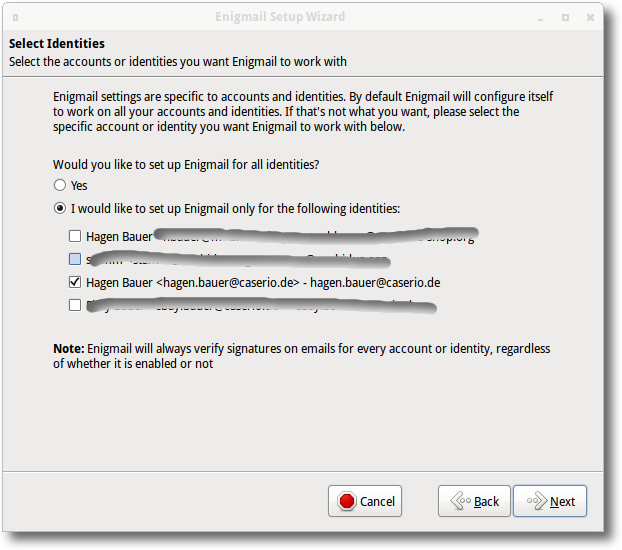Select the Yes radio button
622x550 pixels.
click(60, 185)
